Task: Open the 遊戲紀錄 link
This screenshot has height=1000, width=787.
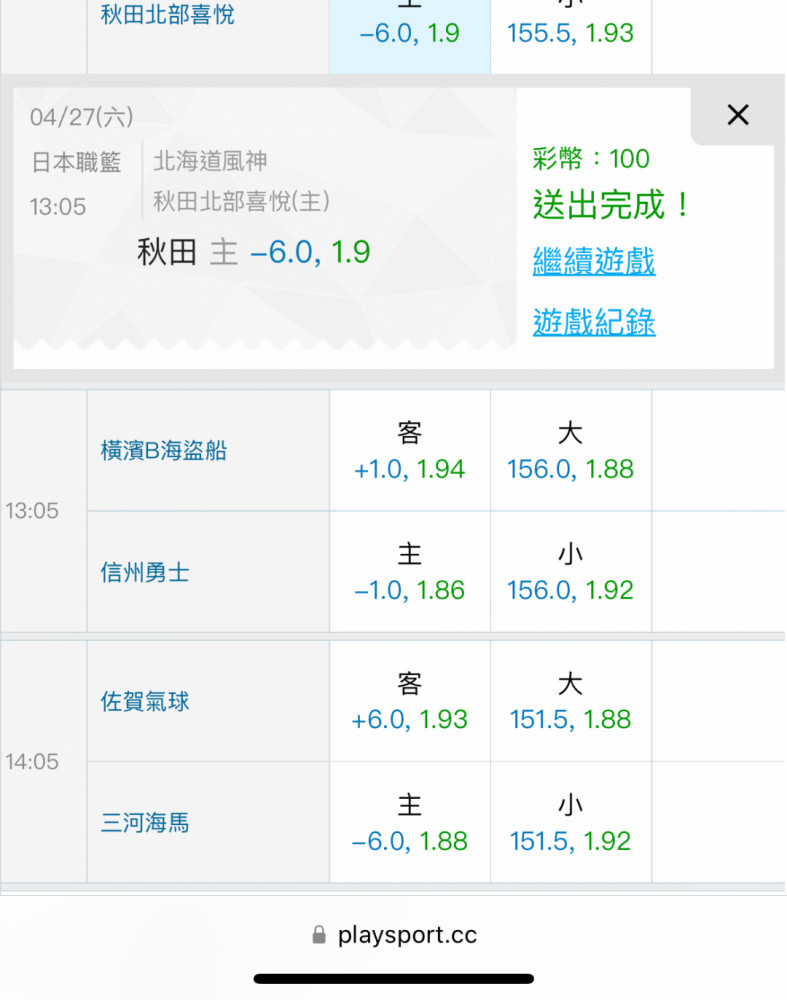Action: (x=594, y=322)
